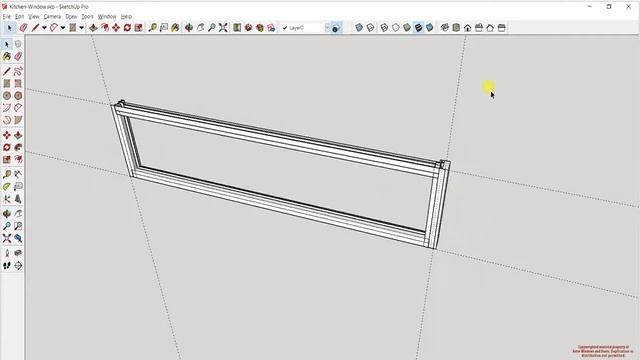Click window frame top rail in model
640x360 pixels.
click(278, 140)
